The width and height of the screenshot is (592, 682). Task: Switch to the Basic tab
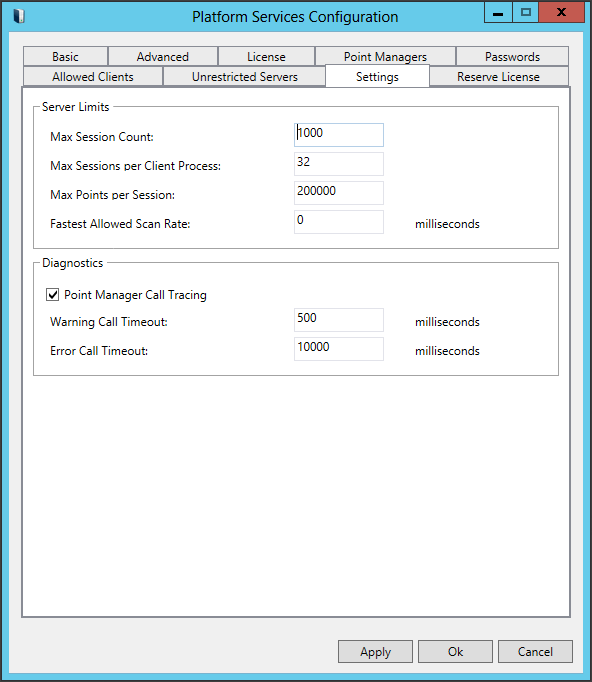coord(65,57)
